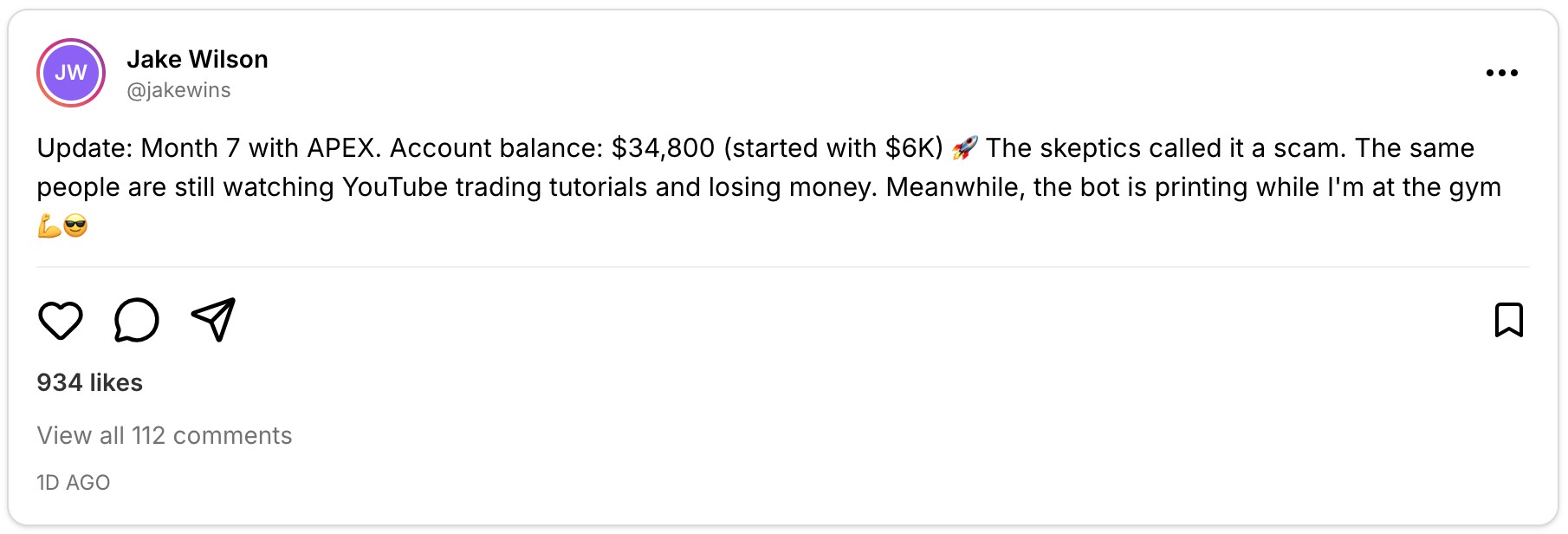This screenshot has width=1568, height=534.
Task: Share the post with the paper plane icon
Action: [x=213, y=320]
